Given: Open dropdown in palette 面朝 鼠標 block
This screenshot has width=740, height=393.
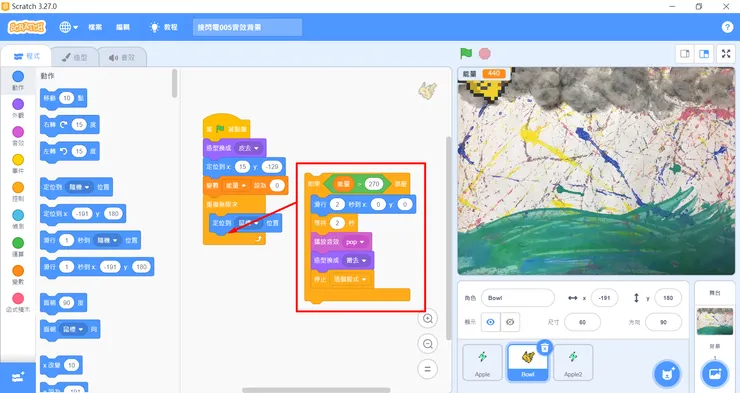Looking at the screenshot, I should [x=74, y=329].
